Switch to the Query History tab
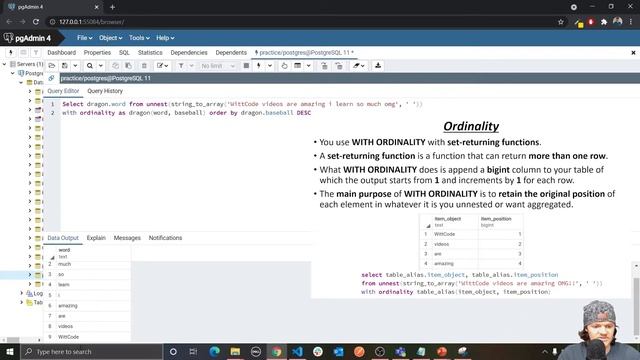 click(105, 91)
